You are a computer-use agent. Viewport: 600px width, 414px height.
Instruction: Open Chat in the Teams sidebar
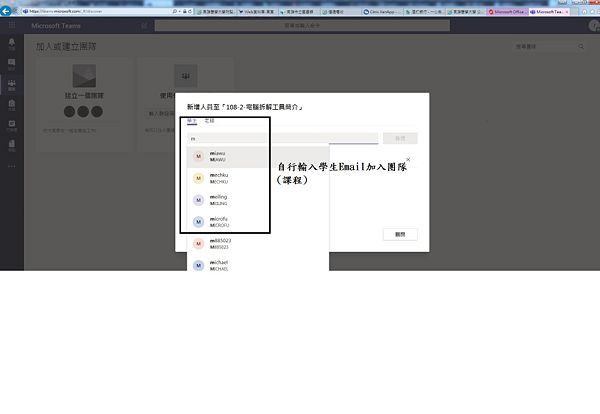(x=12, y=66)
